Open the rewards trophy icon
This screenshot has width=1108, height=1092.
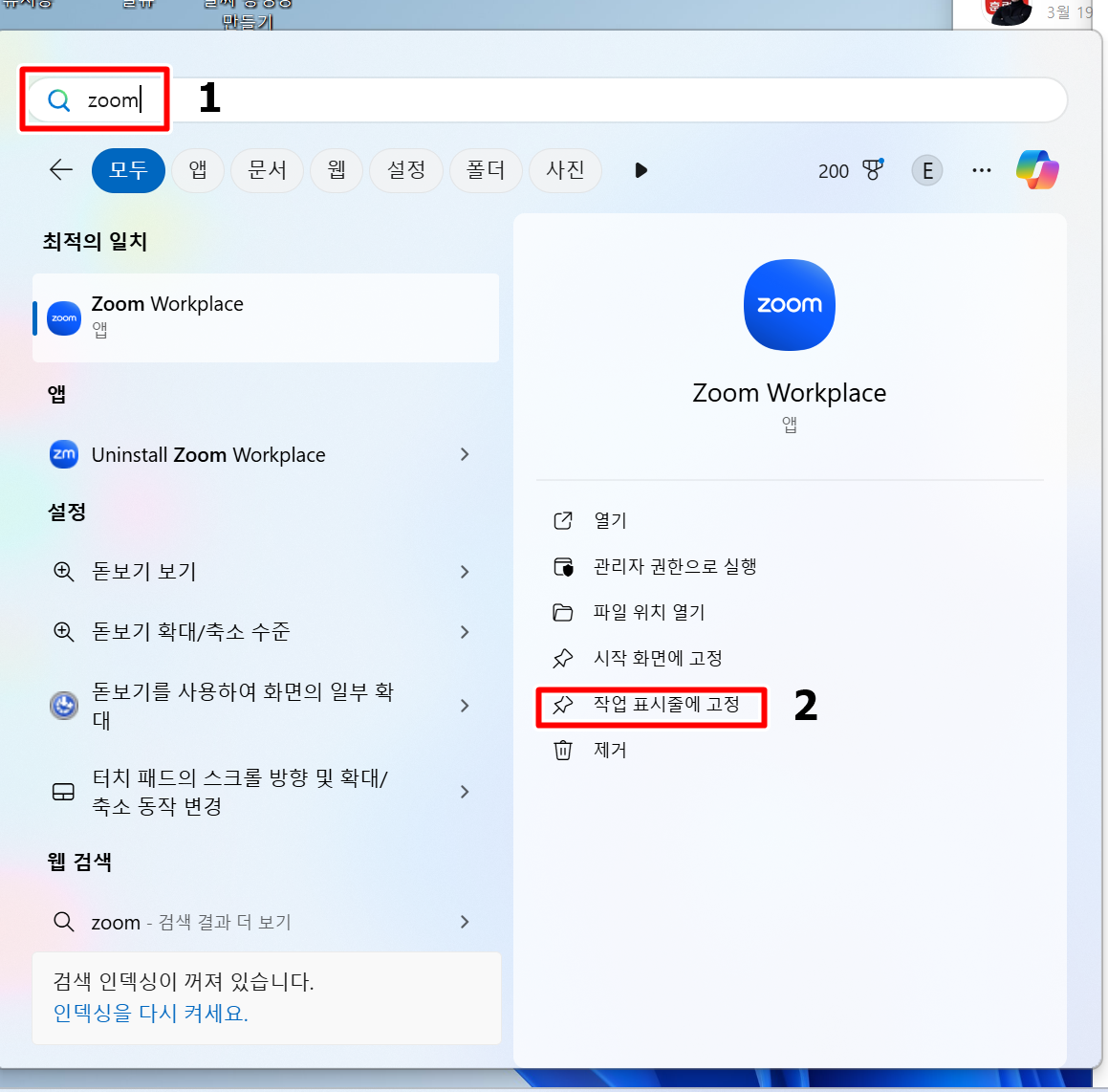(x=874, y=169)
